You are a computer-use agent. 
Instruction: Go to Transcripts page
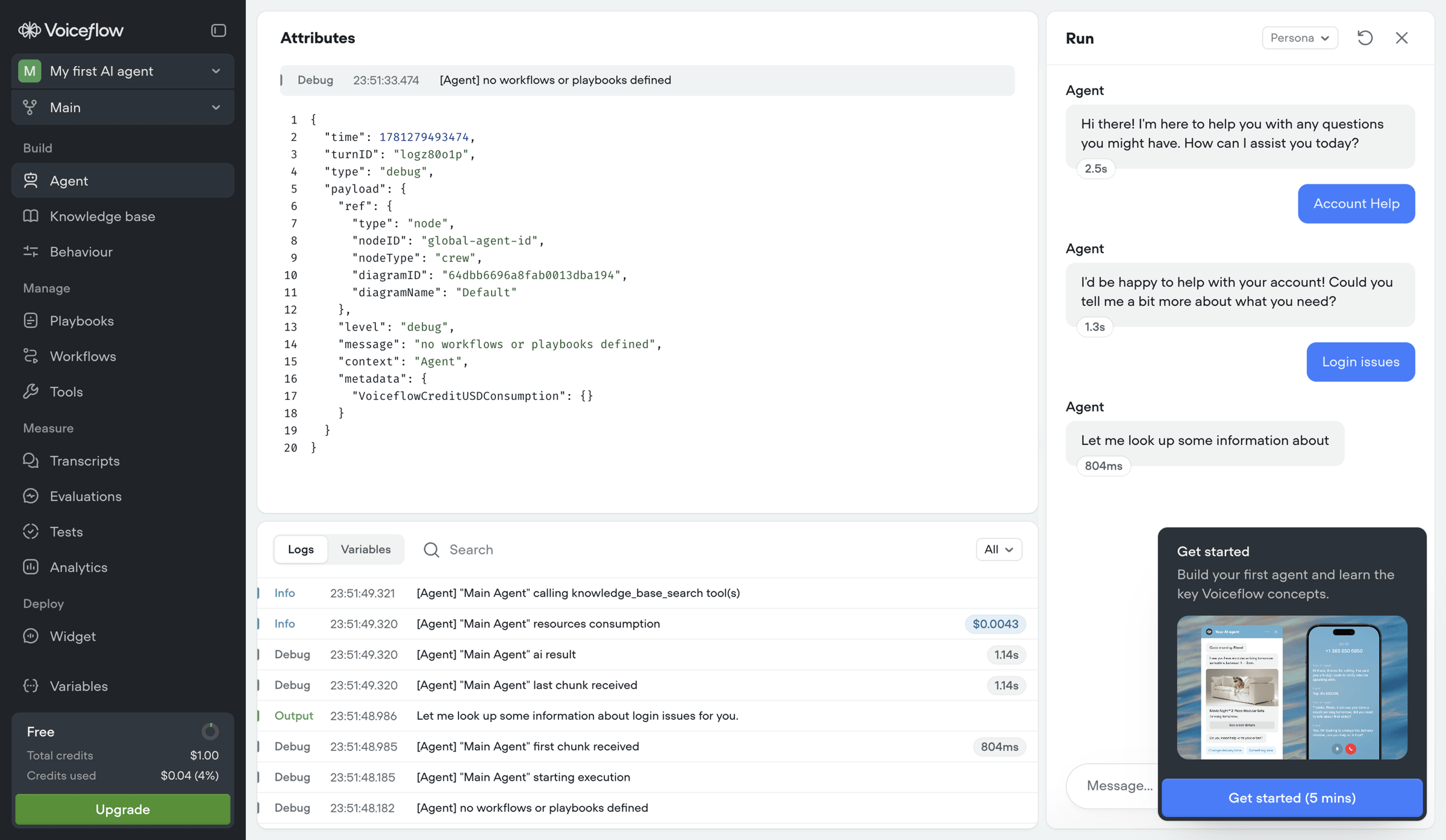tap(123, 461)
